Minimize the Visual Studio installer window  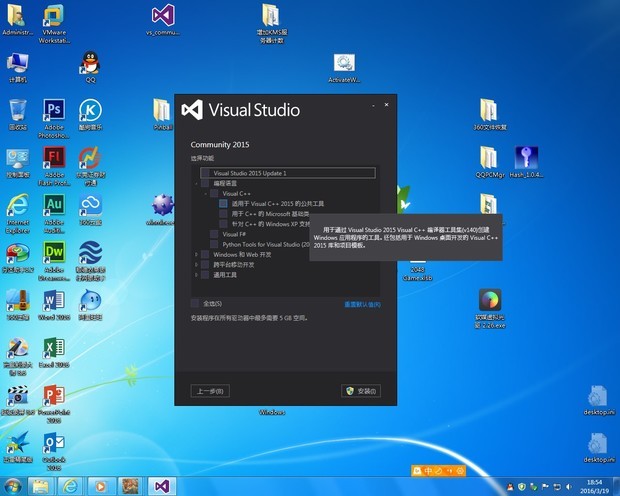click(373, 105)
